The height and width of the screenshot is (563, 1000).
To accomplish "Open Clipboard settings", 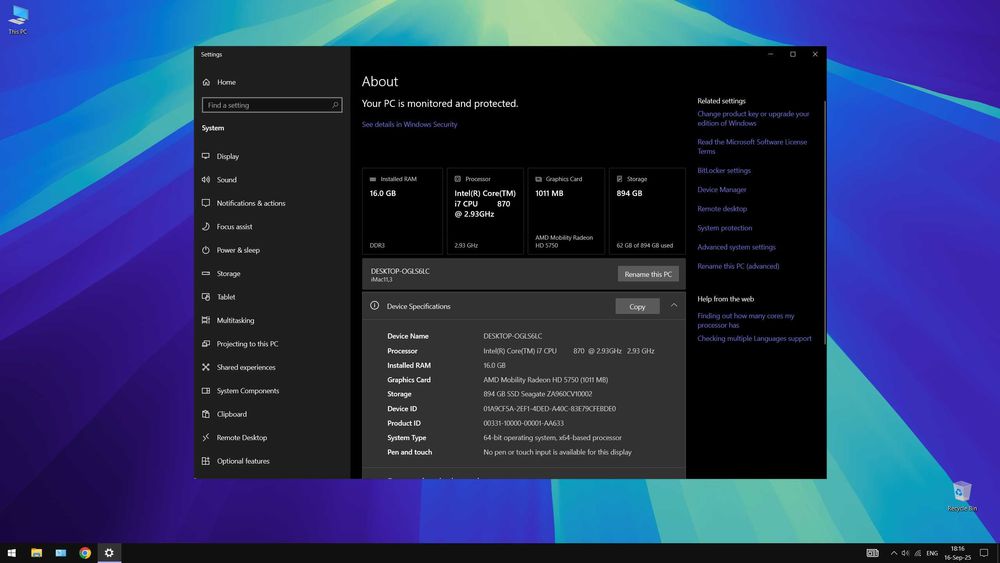I will pos(231,414).
